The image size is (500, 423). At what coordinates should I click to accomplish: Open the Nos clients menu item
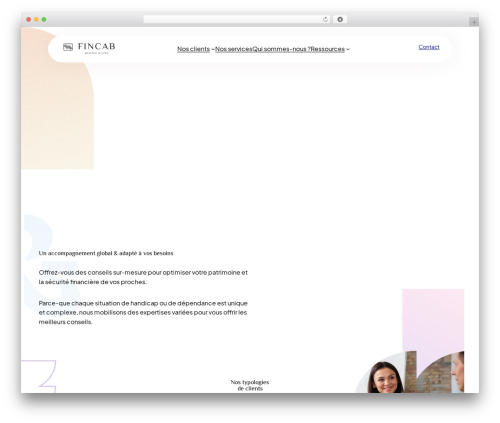[193, 49]
